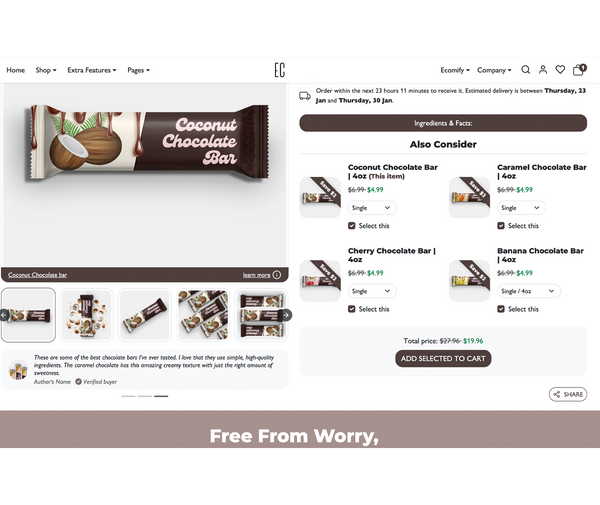The width and height of the screenshot is (600, 505).
Task: Open the wishlist heart icon
Action: (x=560, y=70)
